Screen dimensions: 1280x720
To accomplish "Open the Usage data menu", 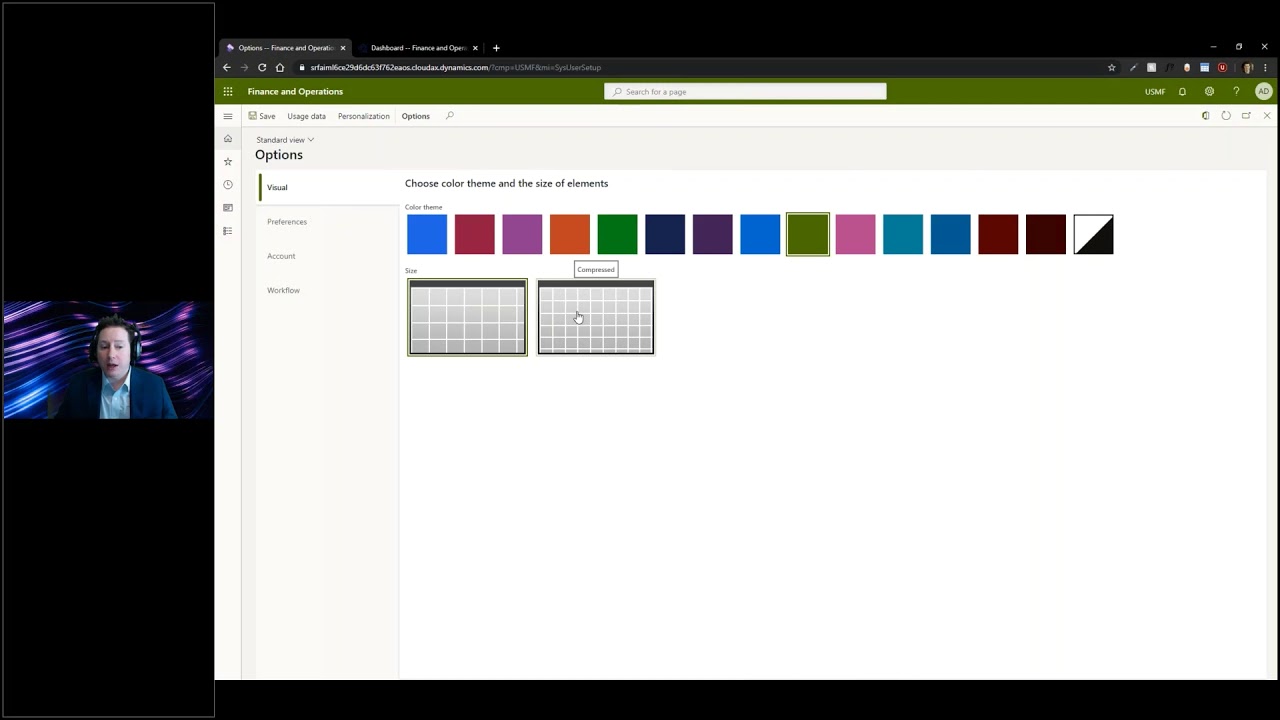I will (x=306, y=116).
